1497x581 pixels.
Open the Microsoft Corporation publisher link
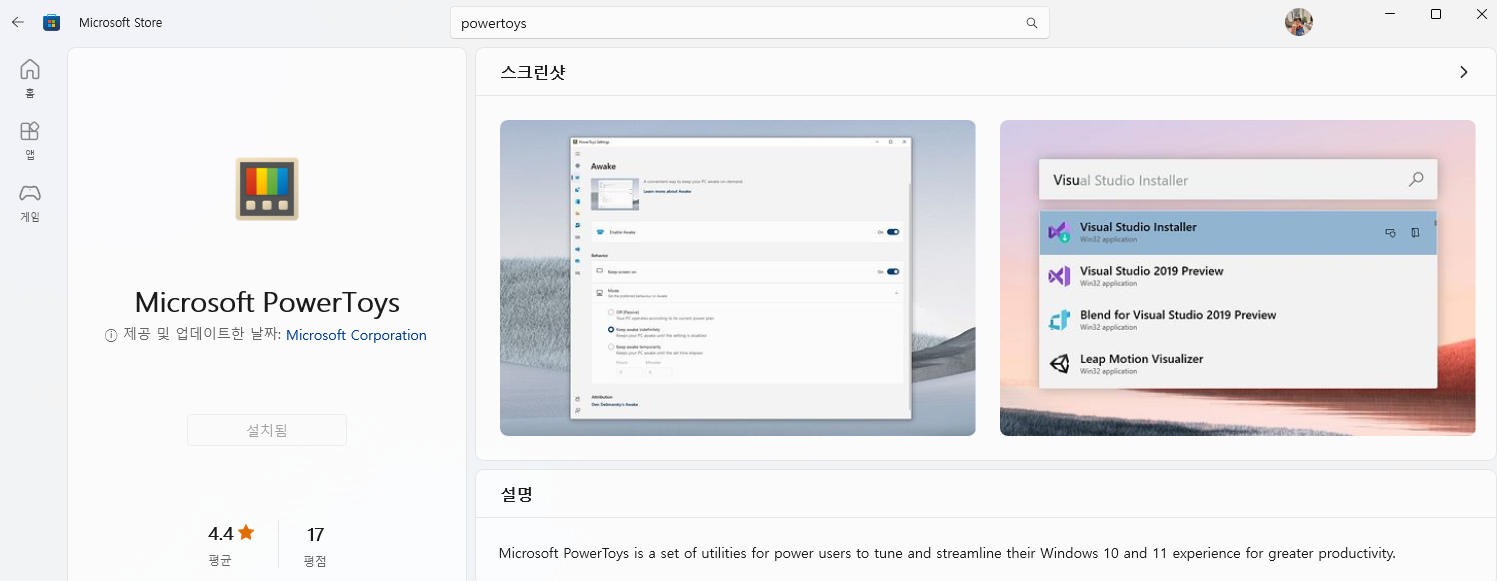(356, 336)
